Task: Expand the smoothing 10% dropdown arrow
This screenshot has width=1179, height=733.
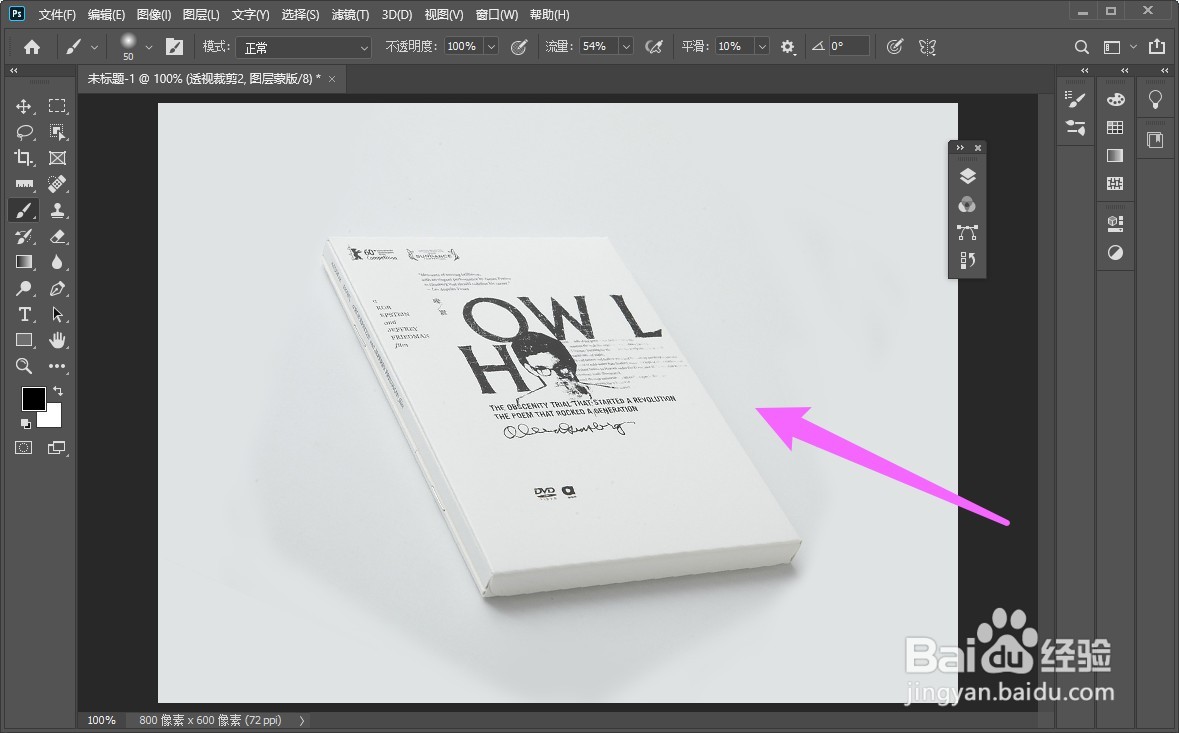Action: click(762, 47)
